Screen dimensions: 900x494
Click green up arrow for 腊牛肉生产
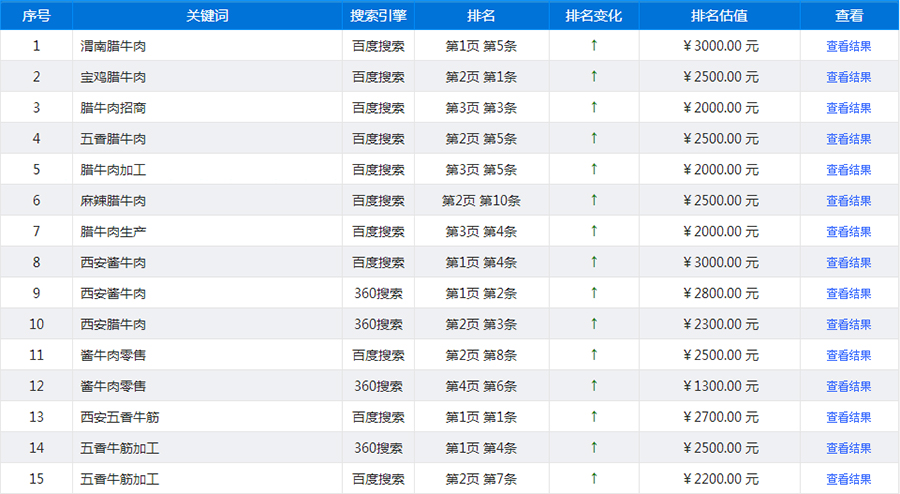click(594, 231)
